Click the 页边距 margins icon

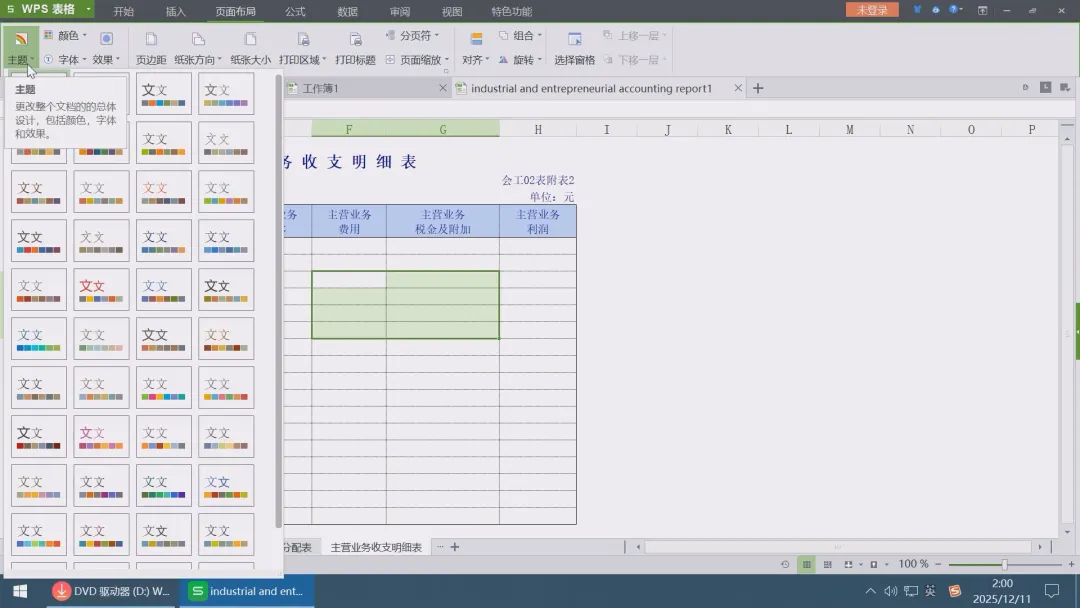(151, 40)
